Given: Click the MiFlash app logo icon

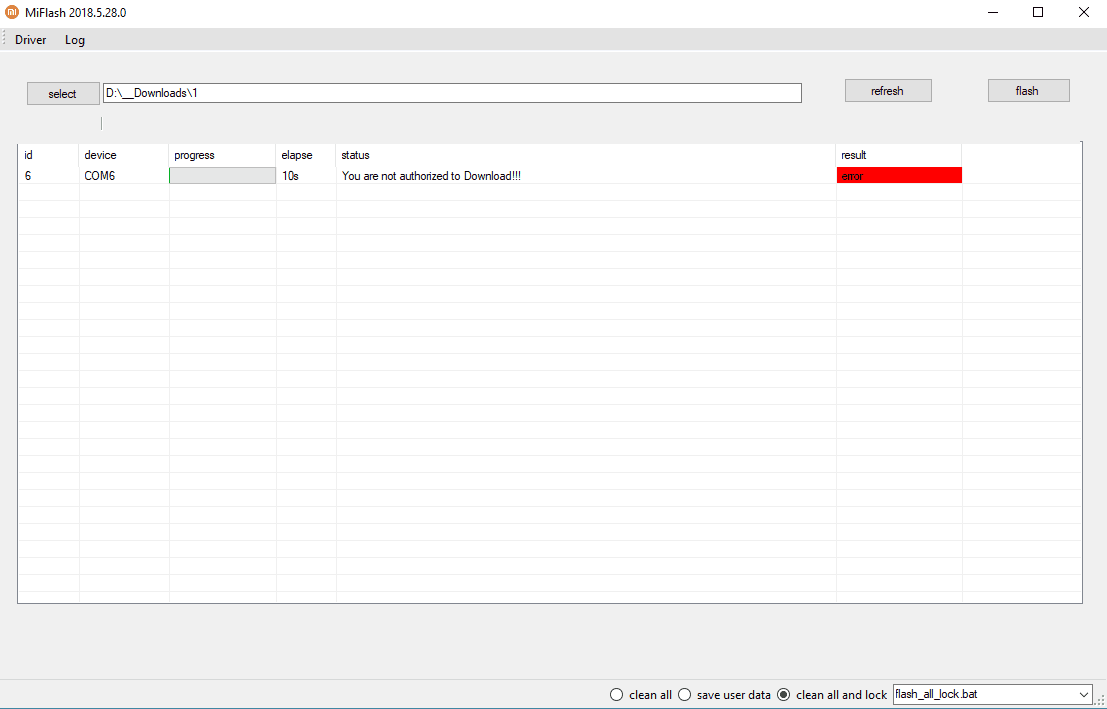Looking at the screenshot, I should coord(11,13).
